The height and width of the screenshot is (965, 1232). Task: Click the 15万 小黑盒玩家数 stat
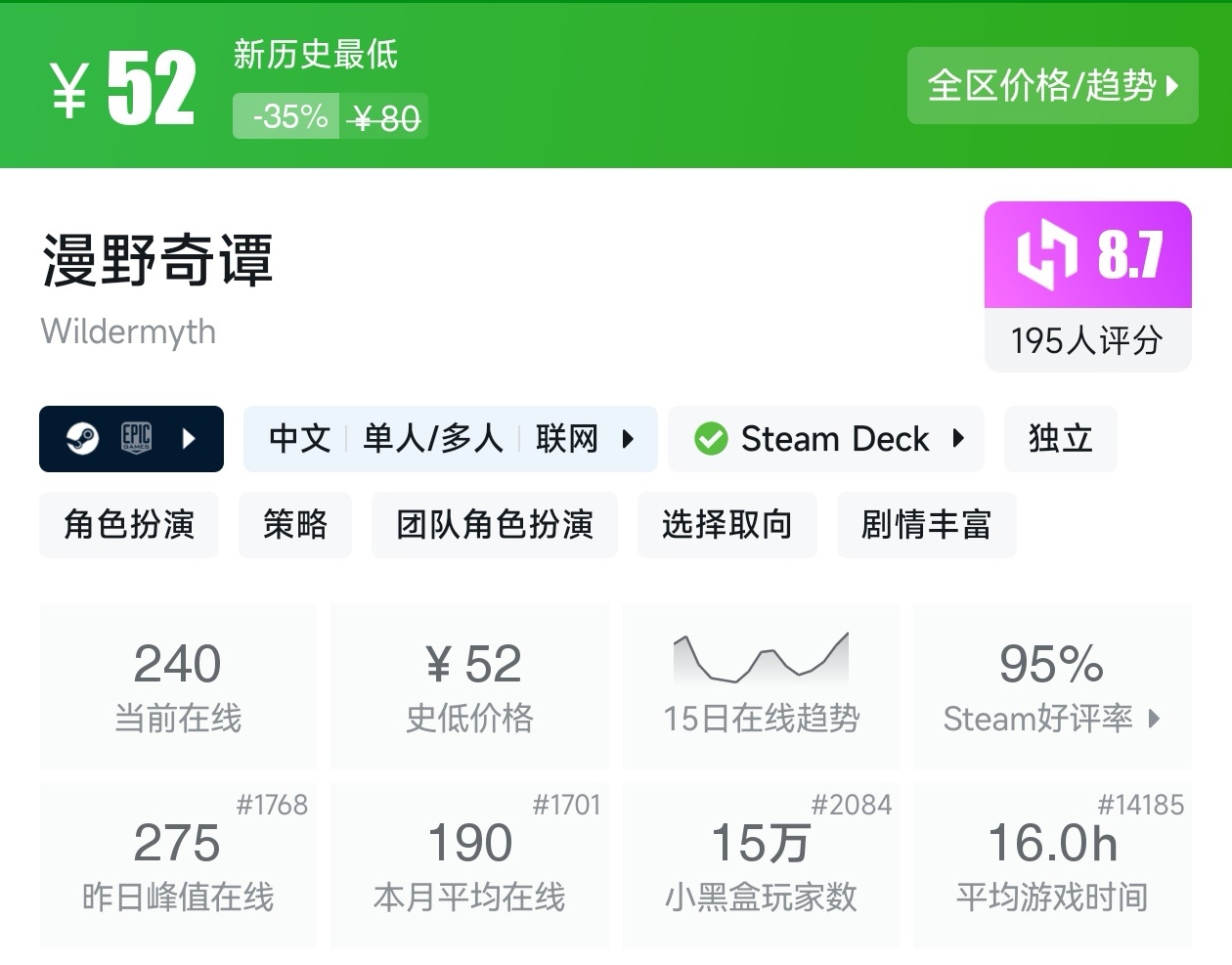point(761,865)
